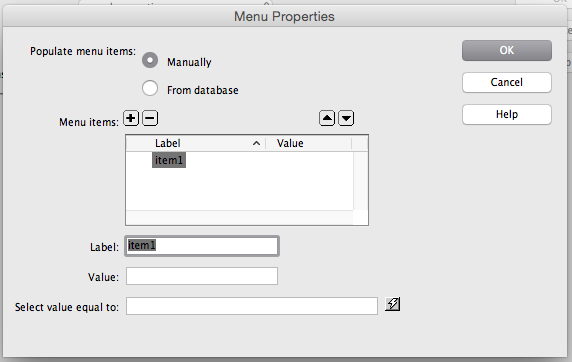The width and height of the screenshot is (572, 362).
Task: Add a new menu item with plus icon
Action: (131, 118)
